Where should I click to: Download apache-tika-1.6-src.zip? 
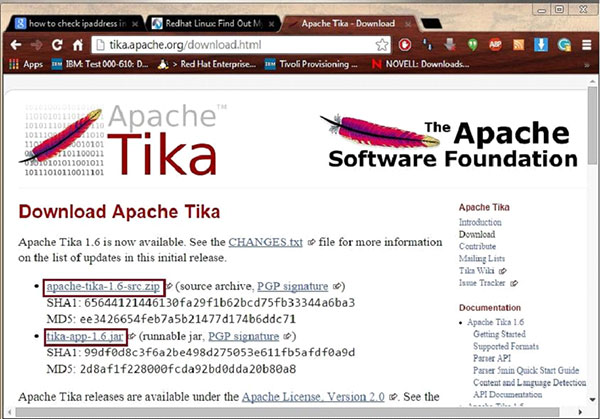[104, 287]
